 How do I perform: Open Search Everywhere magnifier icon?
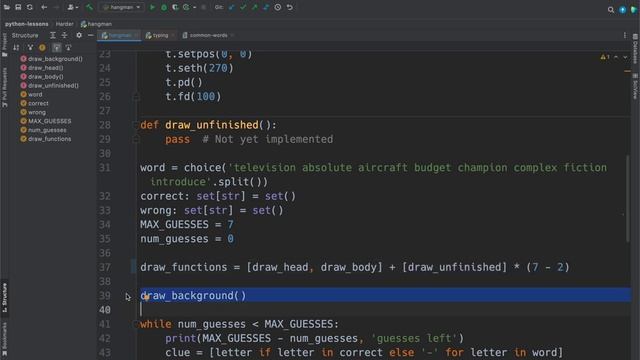click(611, 10)
